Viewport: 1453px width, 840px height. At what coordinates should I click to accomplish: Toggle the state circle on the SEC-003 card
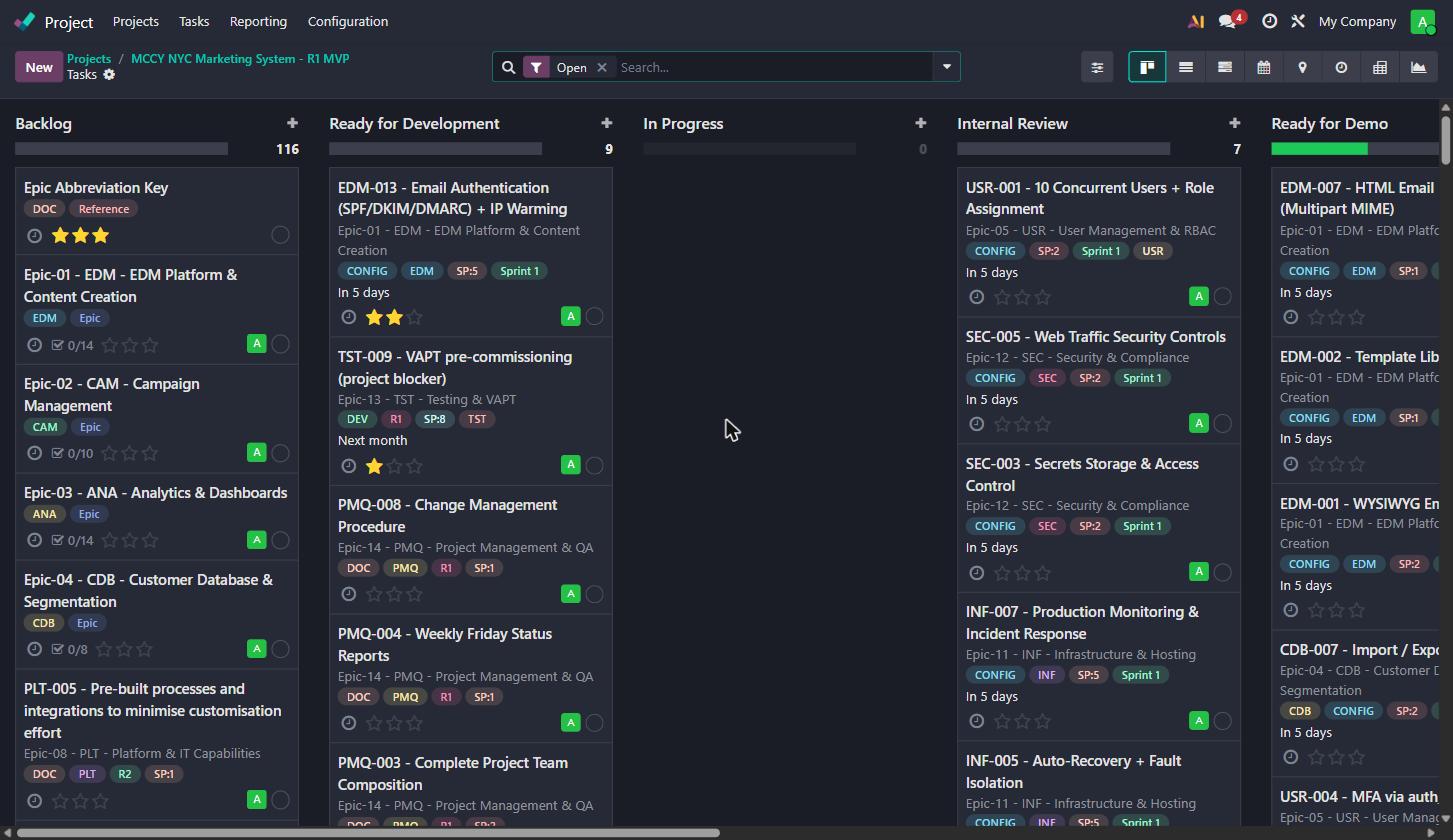1222,572
